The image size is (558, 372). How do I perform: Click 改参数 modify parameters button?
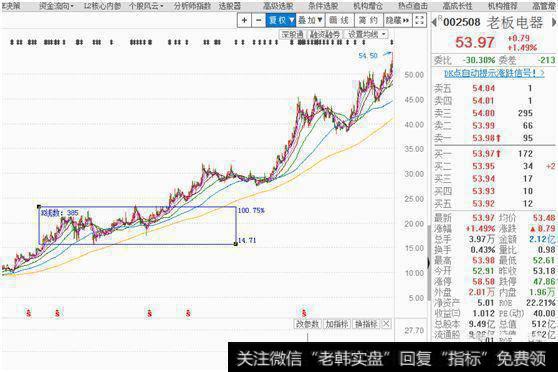[307, 324]
